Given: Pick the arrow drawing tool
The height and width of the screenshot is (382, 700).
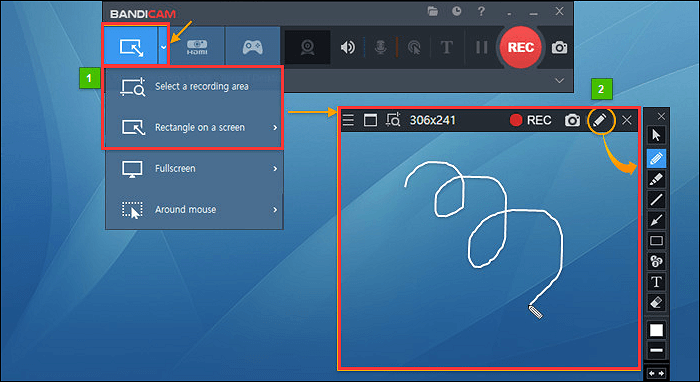Looking at the screenshot, I should tap(656, 220).
